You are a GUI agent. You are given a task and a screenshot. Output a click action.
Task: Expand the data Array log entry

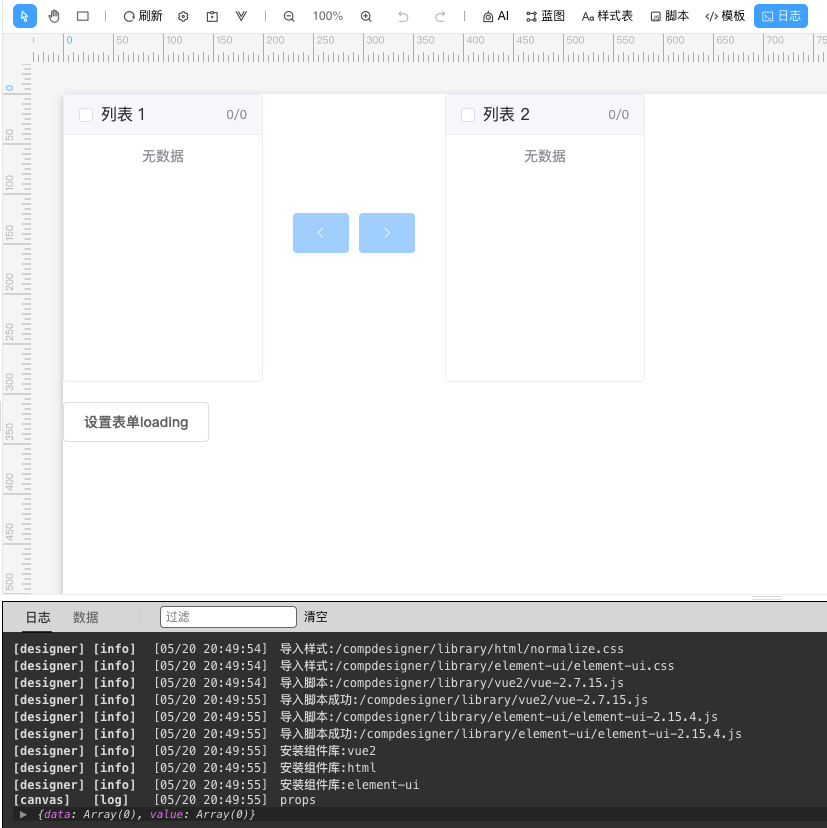point(22,814)
